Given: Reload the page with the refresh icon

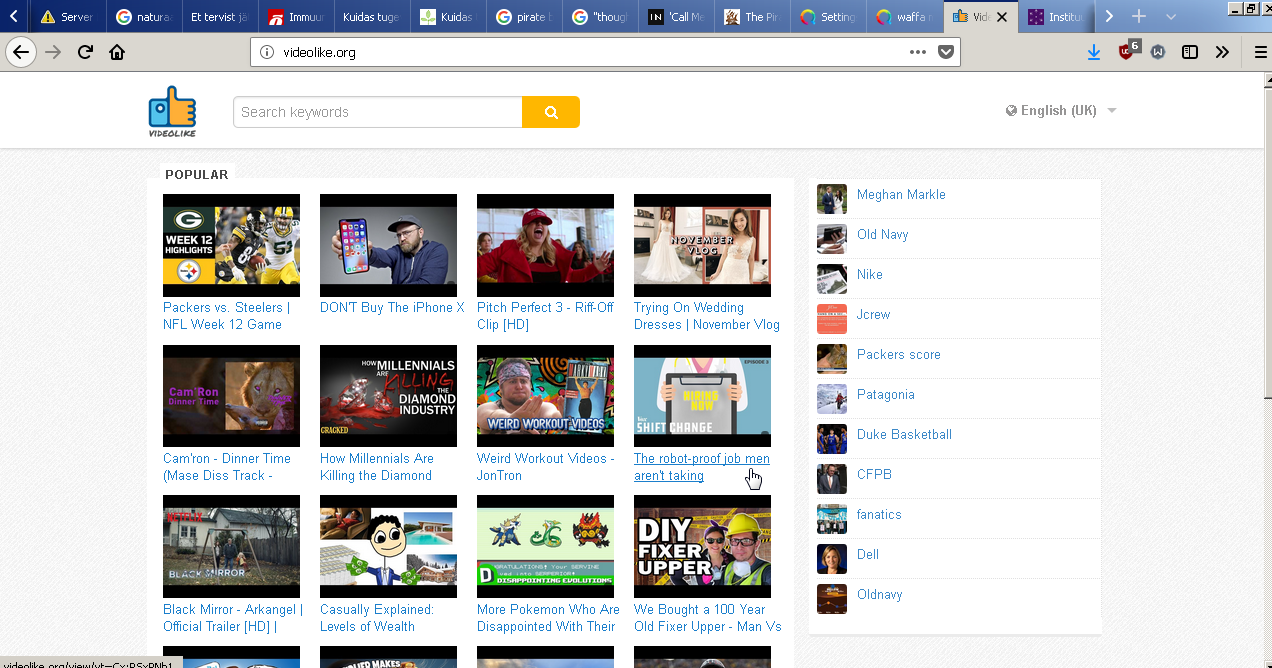Looking at the screenshot, I should pyautogui.click(x=85, y=52).
